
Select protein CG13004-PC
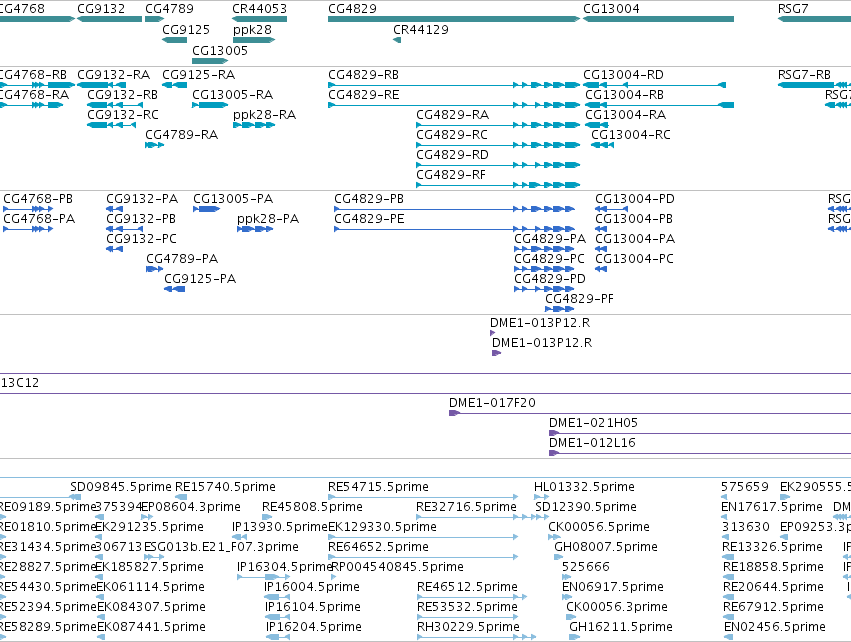[634, 259]
